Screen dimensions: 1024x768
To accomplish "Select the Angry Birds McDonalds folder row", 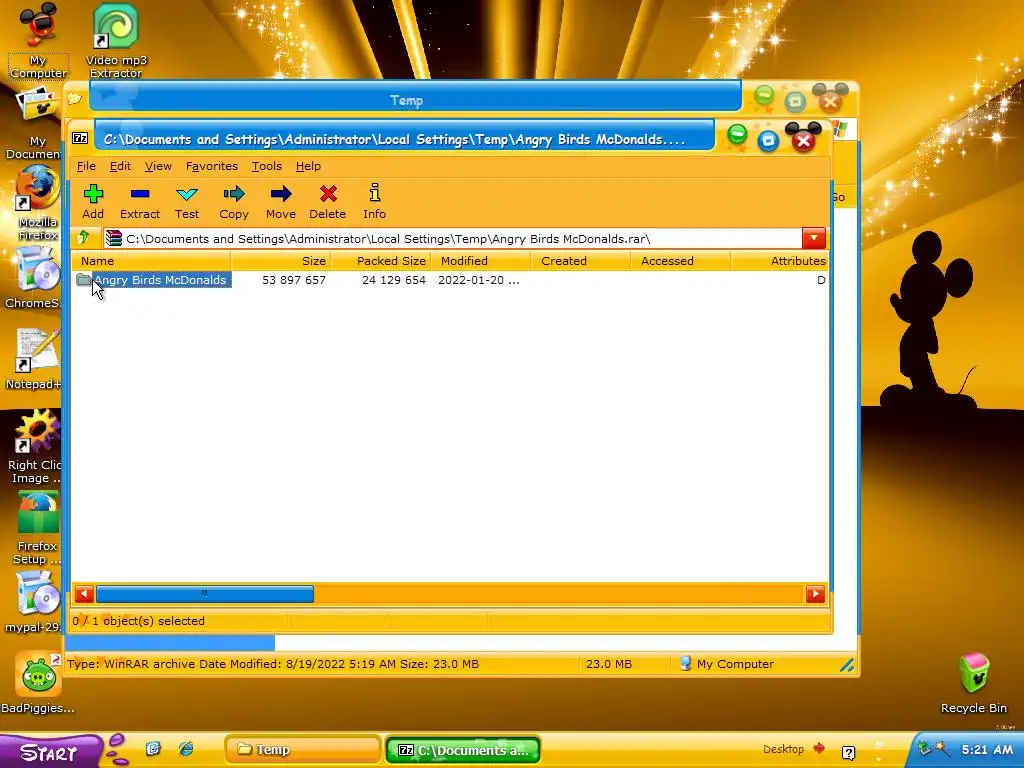I will 450,280.
